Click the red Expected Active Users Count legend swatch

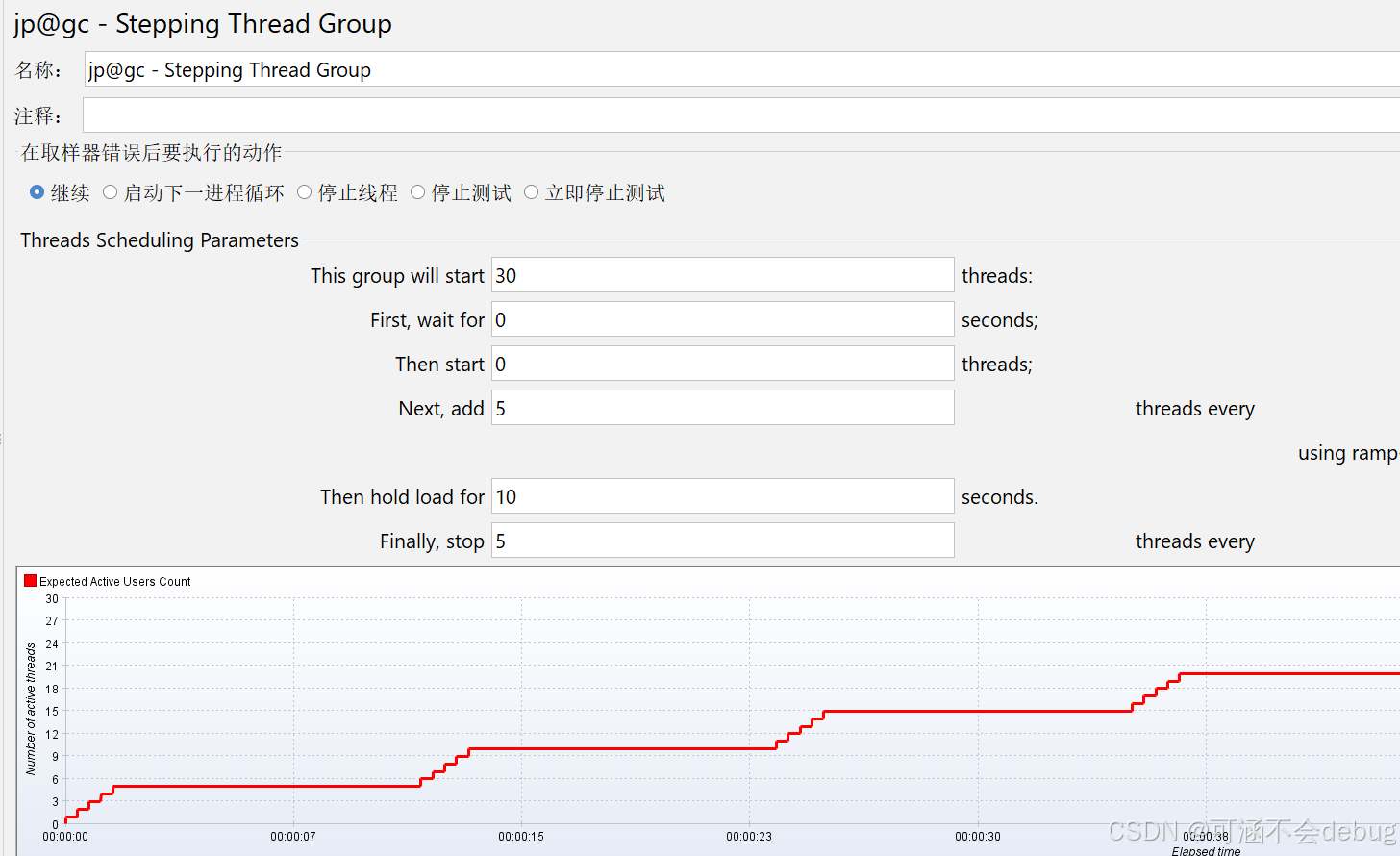pos(30,581)
